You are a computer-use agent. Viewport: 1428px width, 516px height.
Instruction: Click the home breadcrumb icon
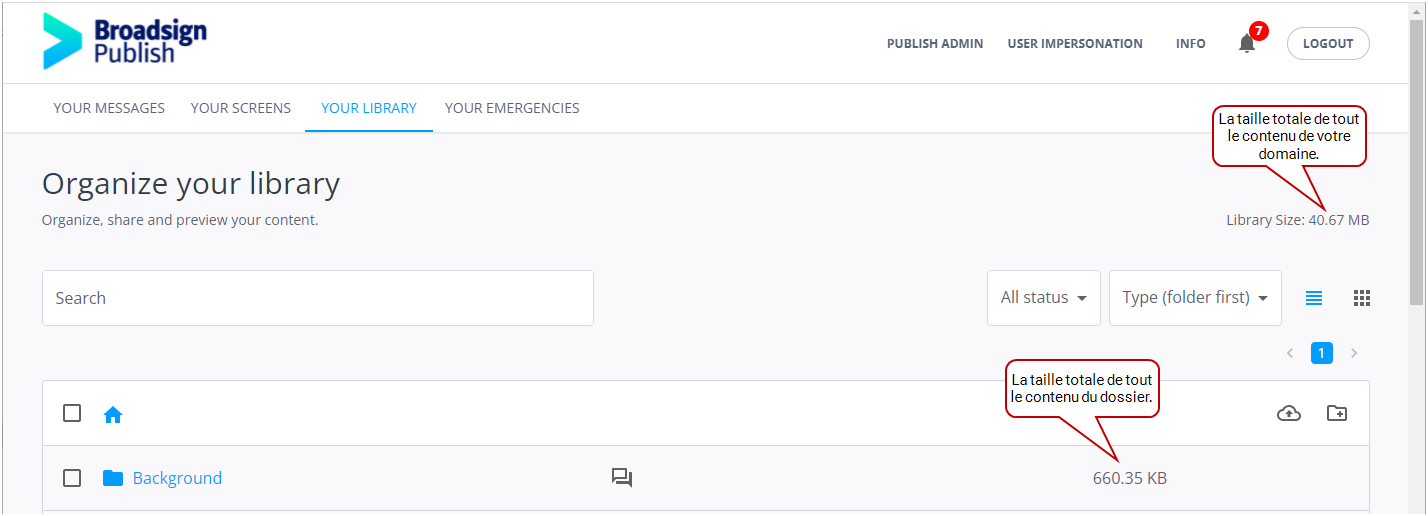pos(113,414)
